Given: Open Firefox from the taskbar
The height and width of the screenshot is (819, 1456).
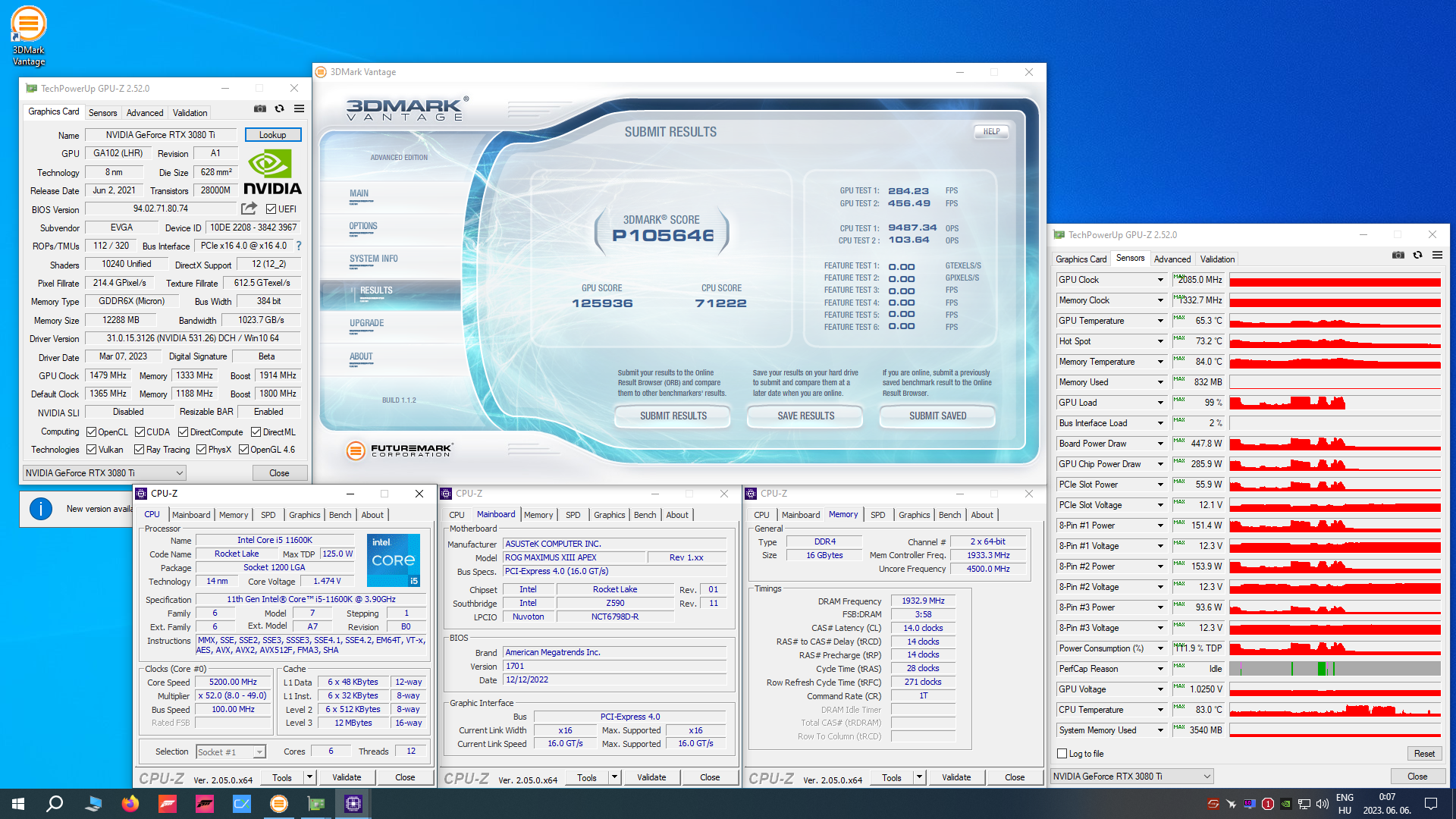Looking at the screenshot, I should 130,804.
